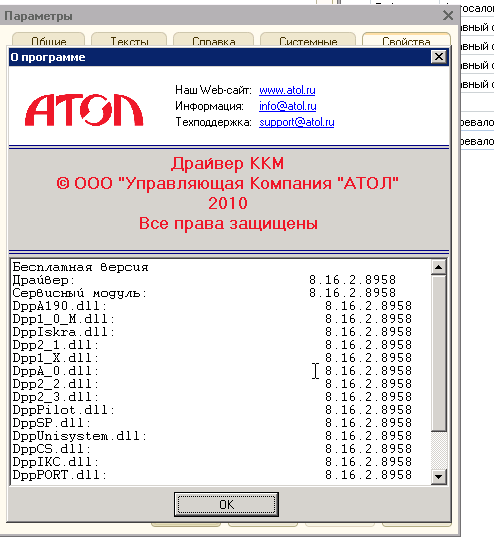Close the Параметры window

pos(448,16)
